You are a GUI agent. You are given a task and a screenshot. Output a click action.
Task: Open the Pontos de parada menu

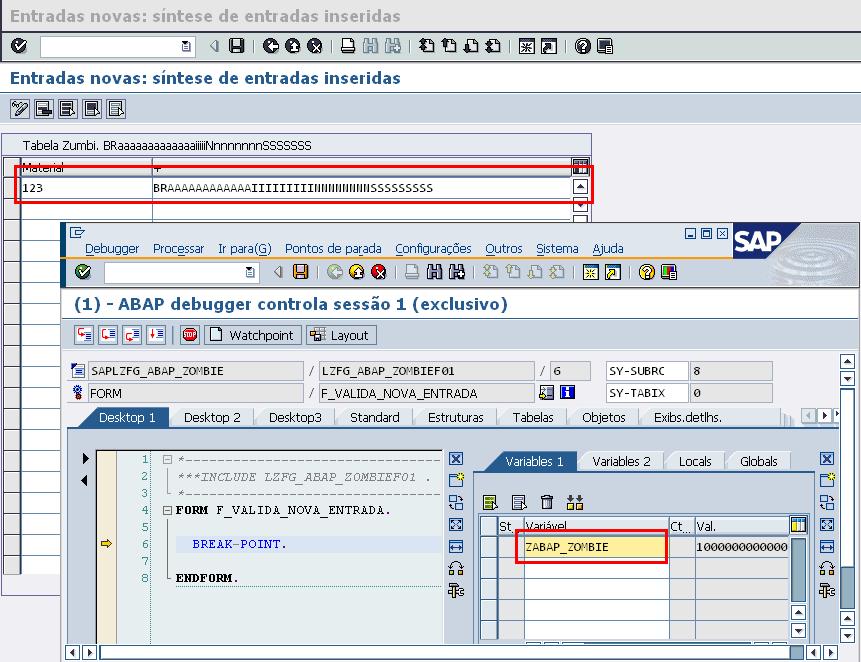[x=333, y=248]
